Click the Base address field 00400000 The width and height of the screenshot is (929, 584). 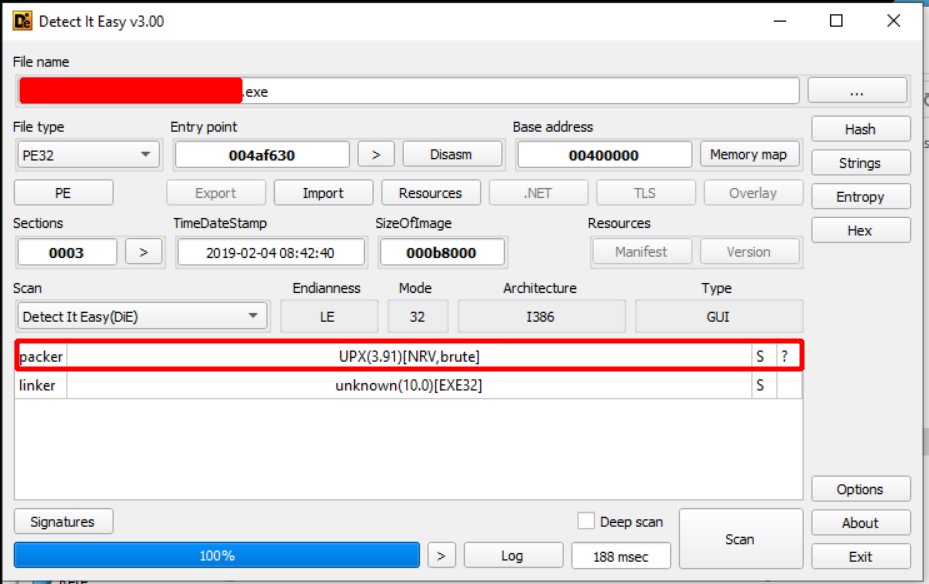[604, 155]
